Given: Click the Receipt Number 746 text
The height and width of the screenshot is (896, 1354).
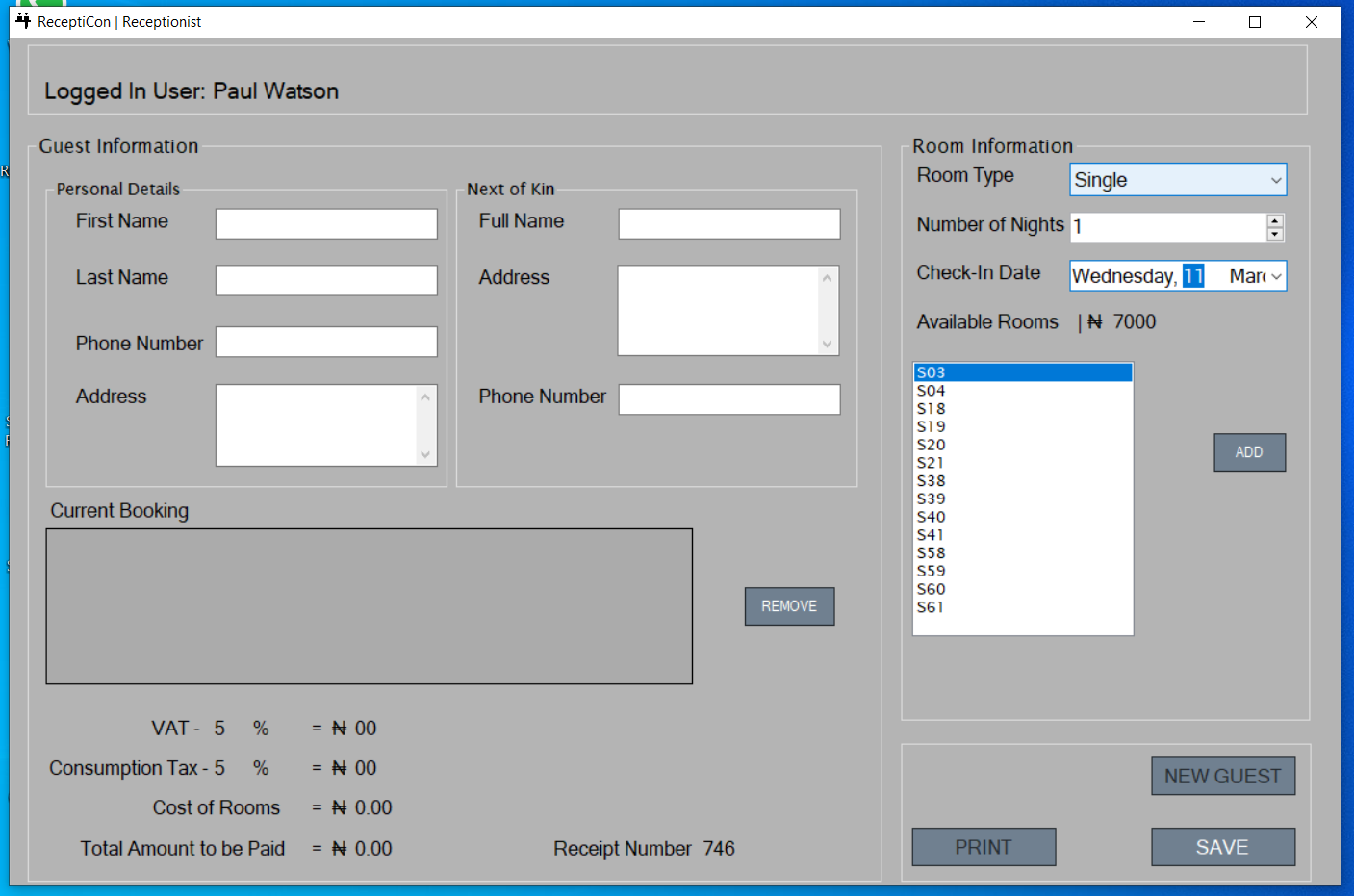Looking at the screenshot, I should [644, 849].
